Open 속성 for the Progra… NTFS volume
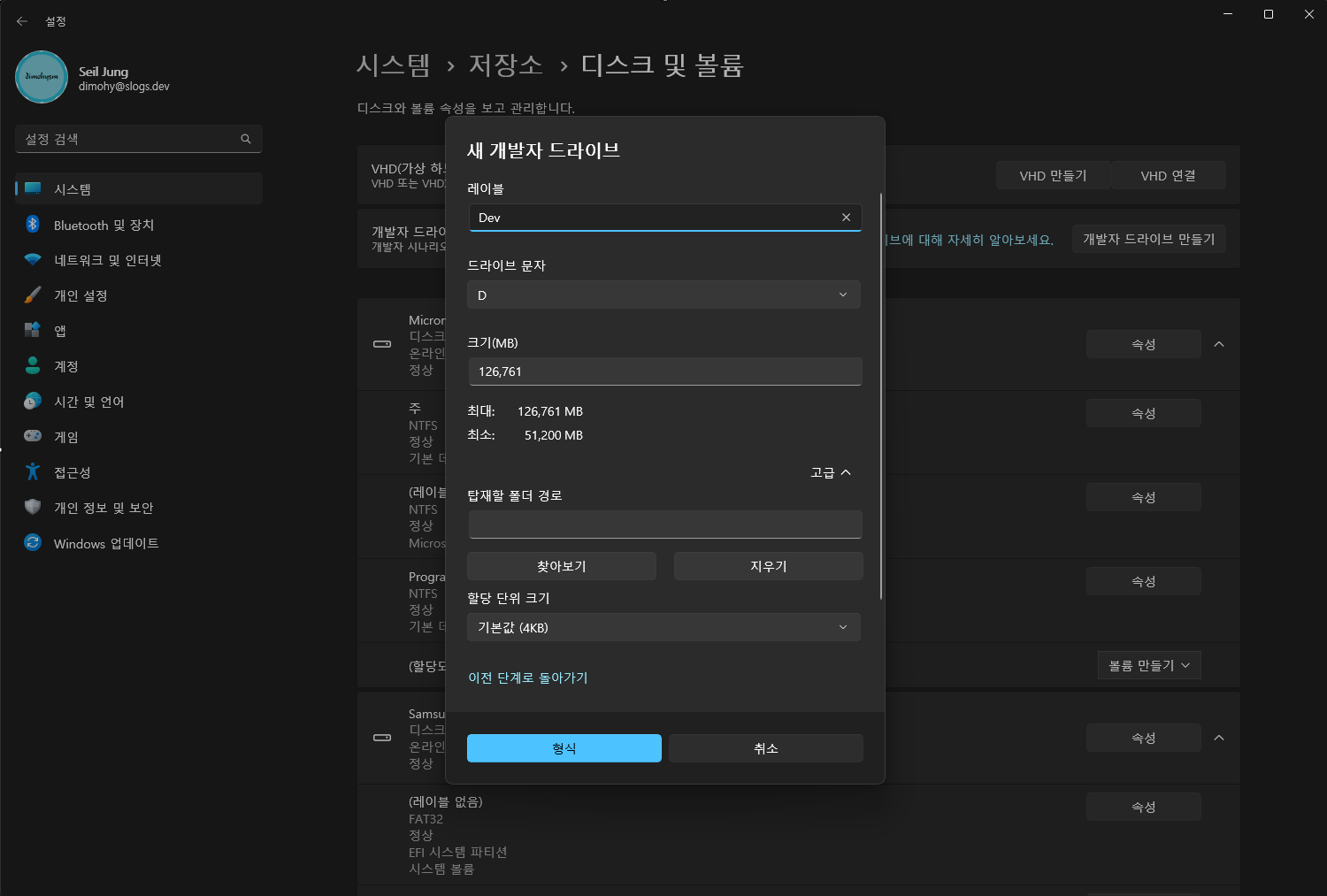This screenshot has height=896, width=1327. [1144, 581]
